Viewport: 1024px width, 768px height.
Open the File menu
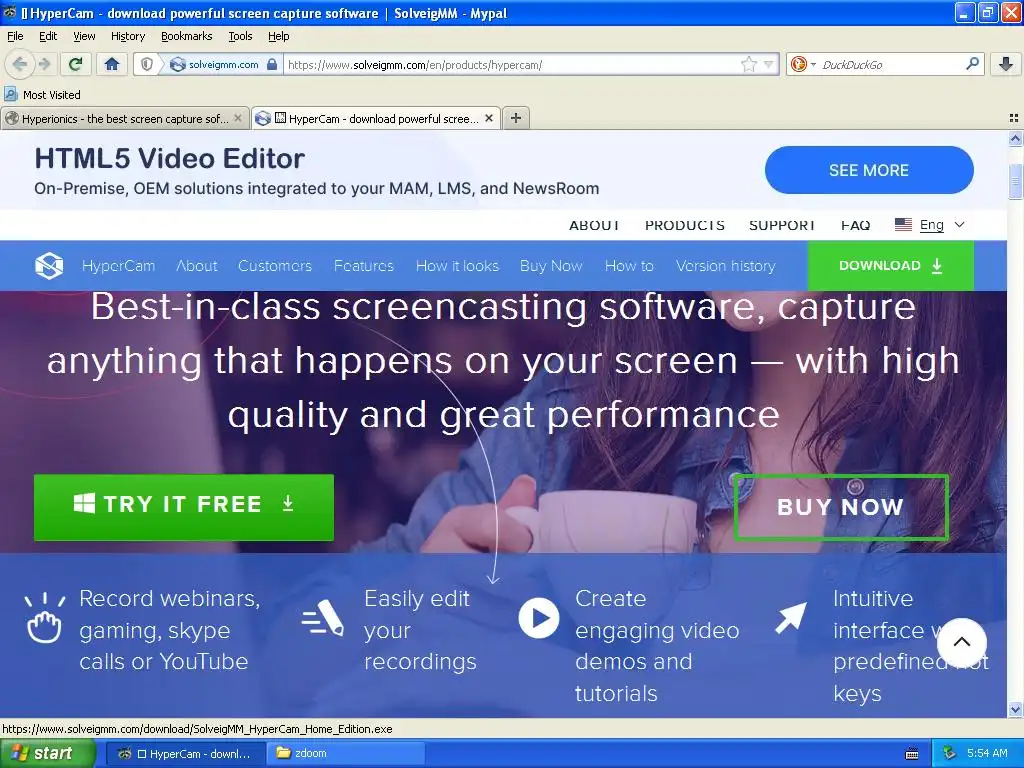tap(15, 36)
